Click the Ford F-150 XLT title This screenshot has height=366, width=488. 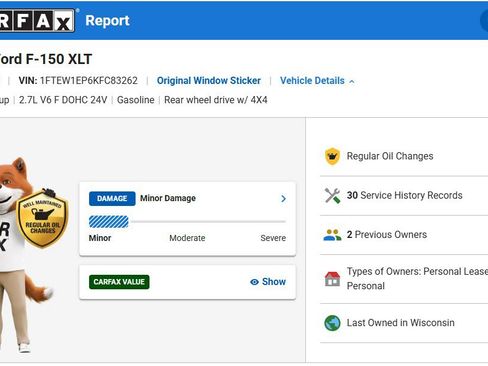click(x=46, y=59)
